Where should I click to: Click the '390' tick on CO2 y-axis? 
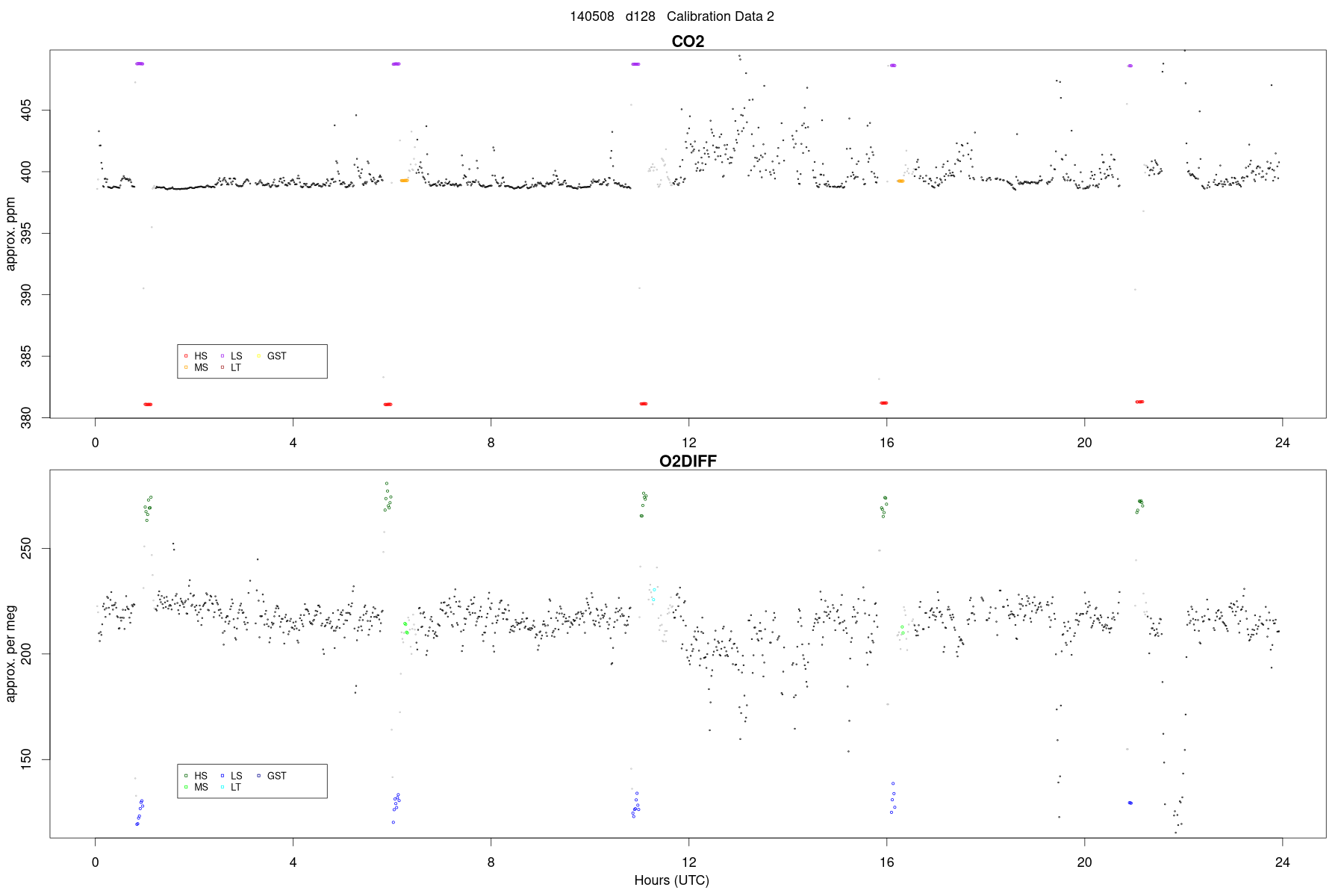coord(26,295)
